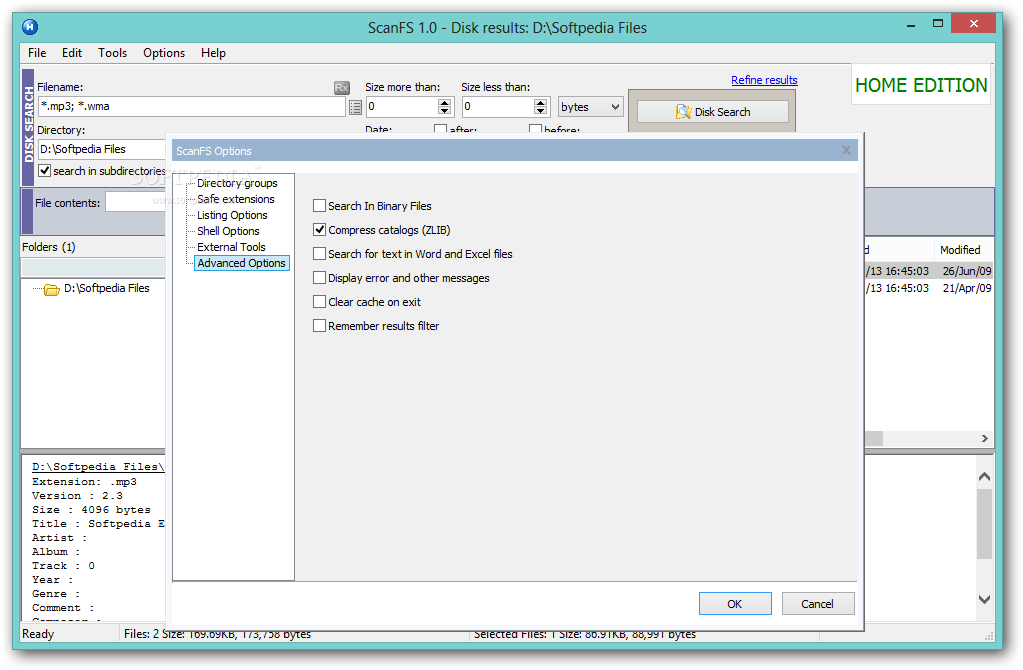Click the Modified column header
This screenshot has width=1023, height=670.
click(x=964, y=250)
